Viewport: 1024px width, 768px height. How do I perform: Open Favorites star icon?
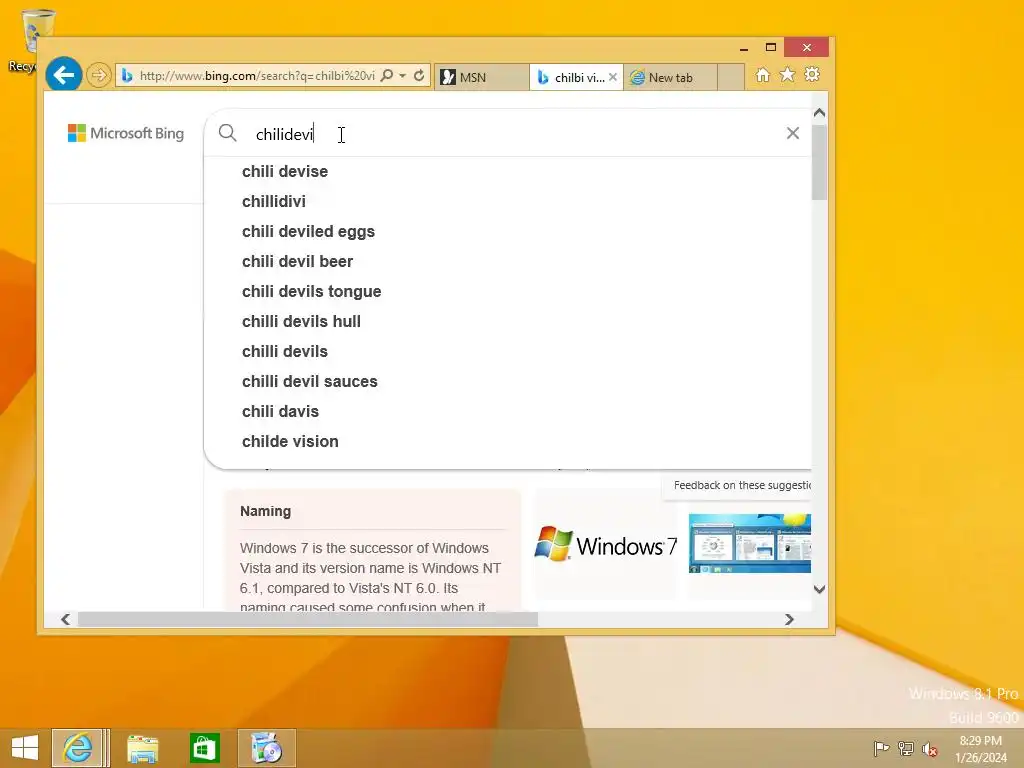click(788, 74)
